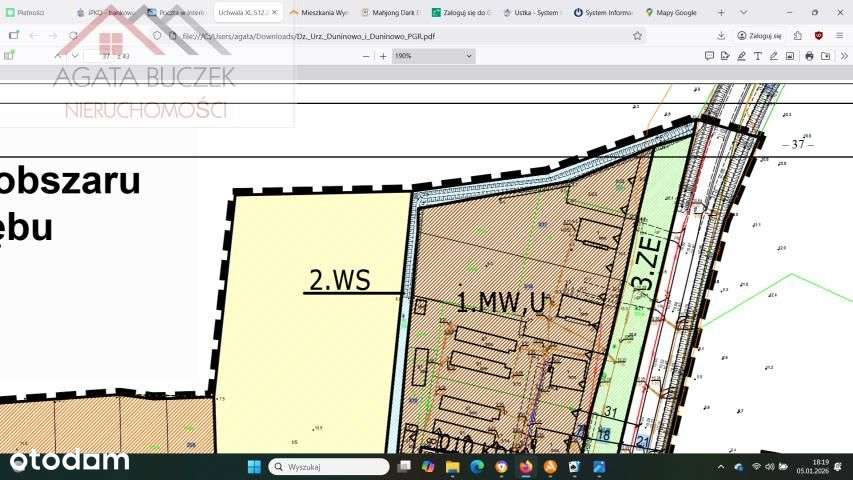Switch to the Poczta tab
The width and height of the screenshot is (853, 480).
(x=177, y=13)
